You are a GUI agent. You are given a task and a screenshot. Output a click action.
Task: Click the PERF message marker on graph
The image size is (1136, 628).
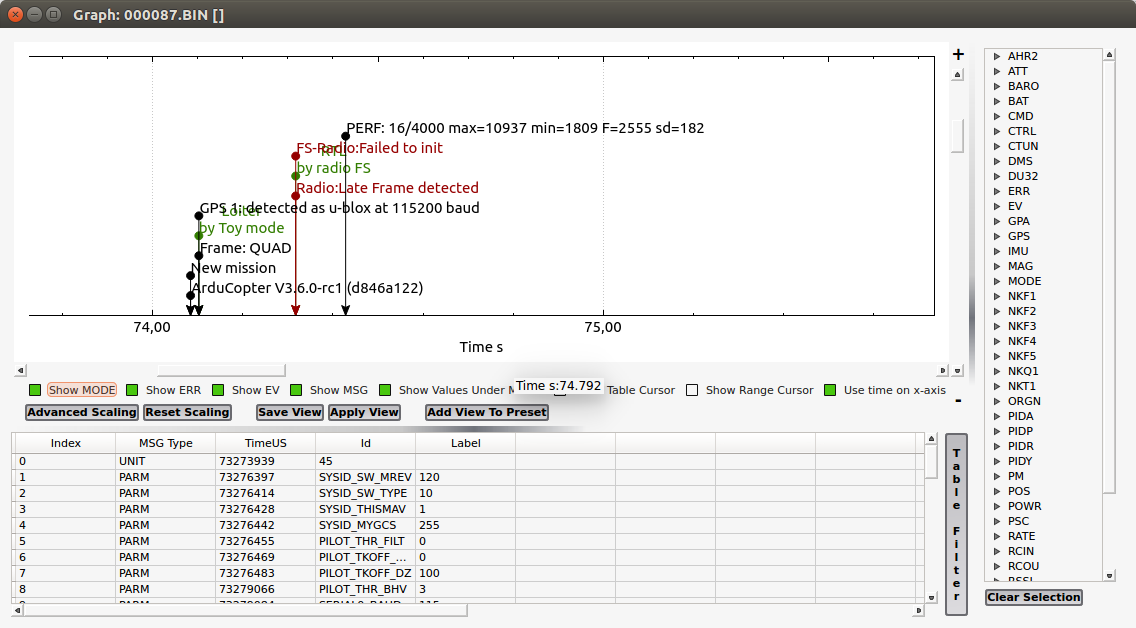coord(346,136)
